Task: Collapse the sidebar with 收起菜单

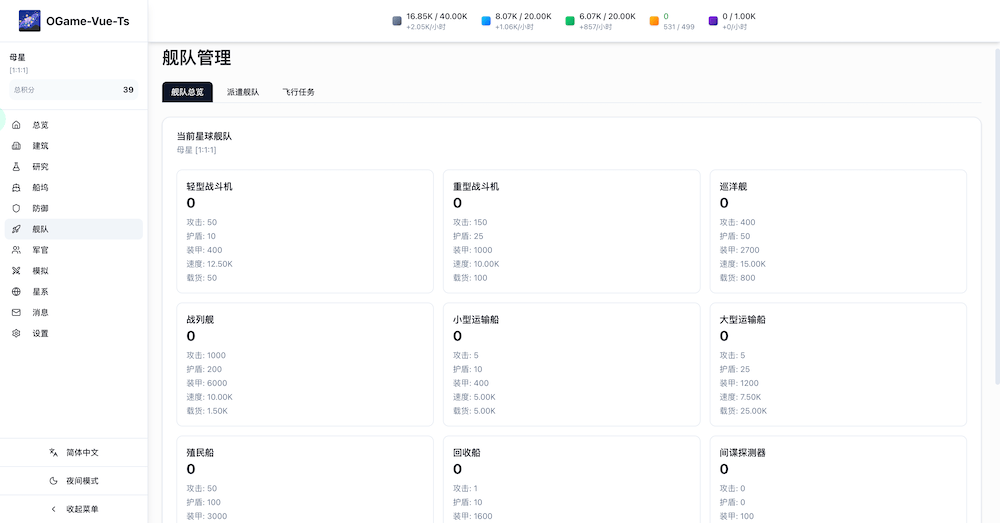Action: click(x=74, y=509)
